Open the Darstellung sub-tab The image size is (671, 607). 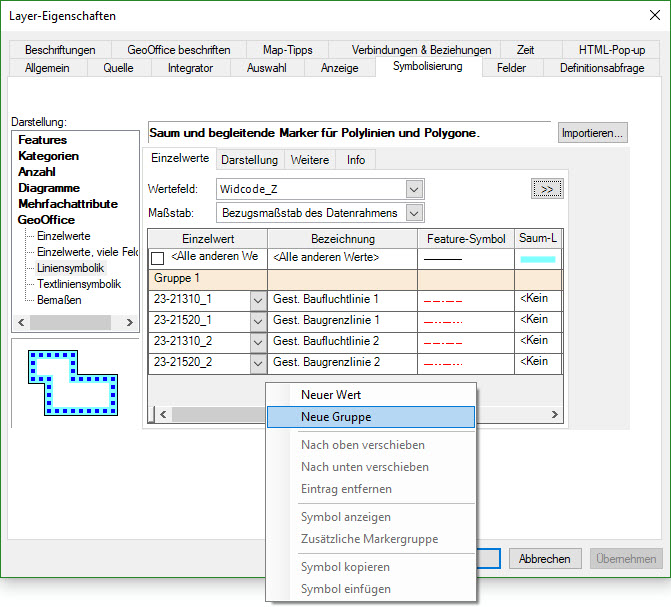[249, 160]
